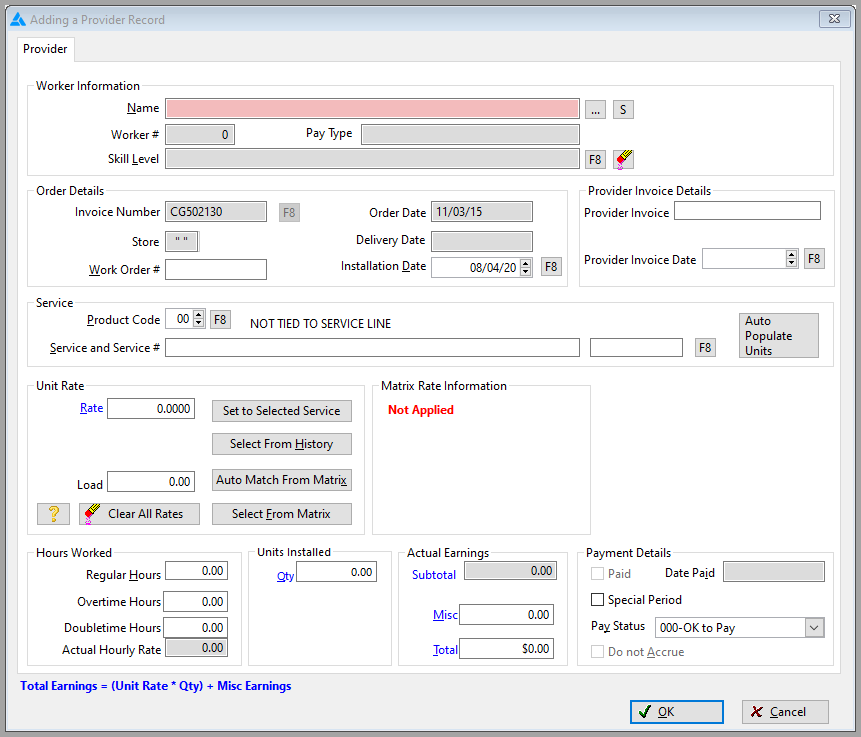This screenshot has width=861, height=737.
Task: Click the F8 button beside Product Code
Action: [220, 320]
